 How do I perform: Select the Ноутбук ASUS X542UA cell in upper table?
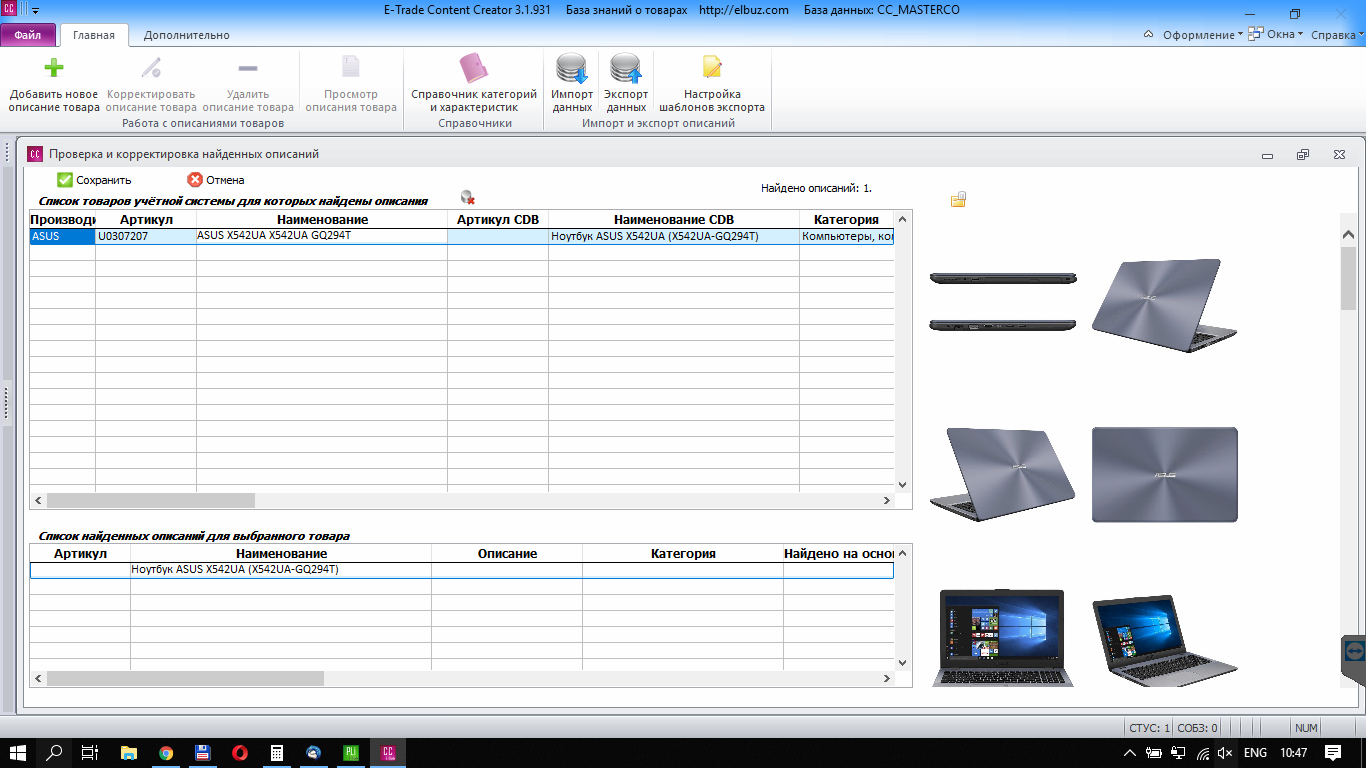[x=674, y=237]
